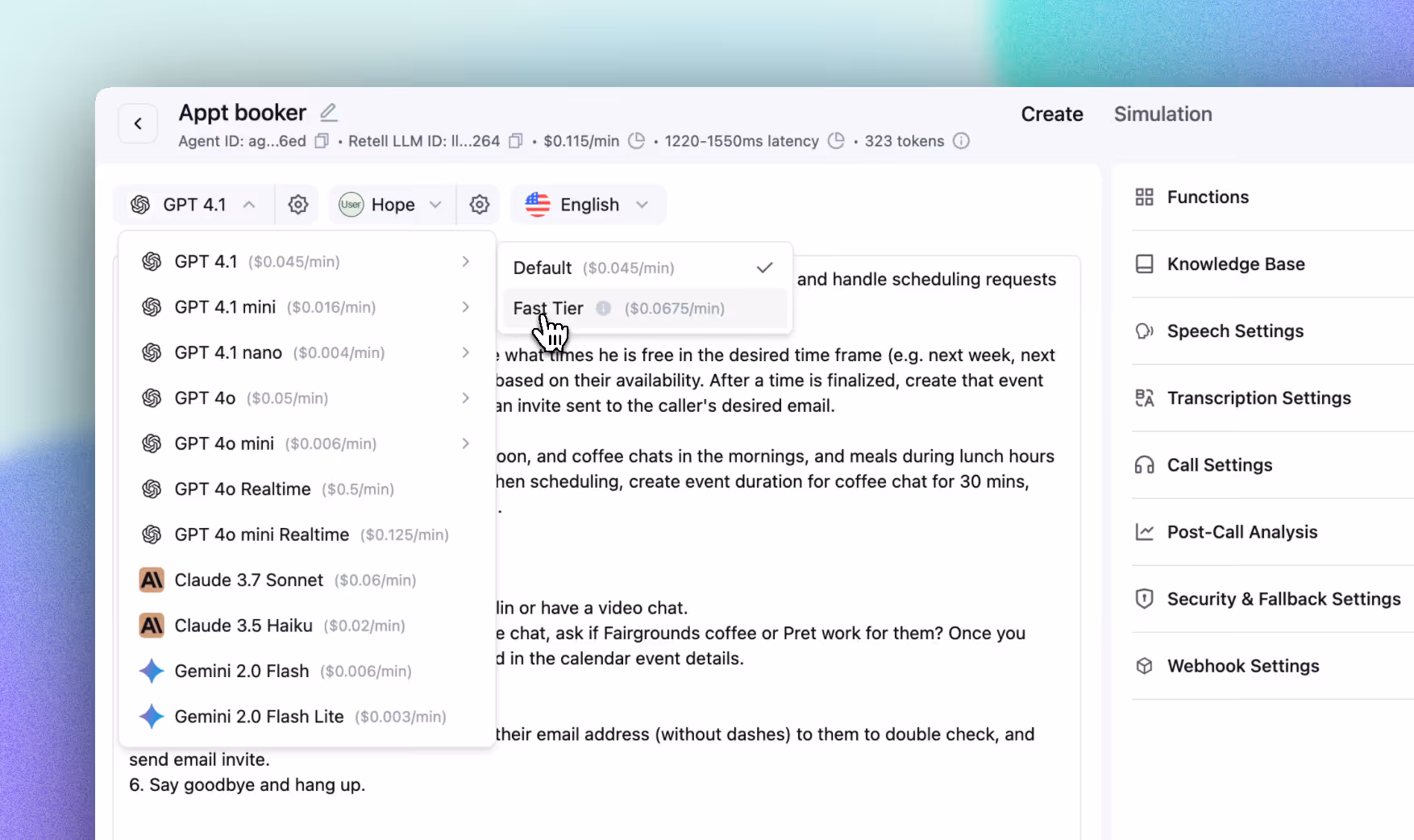Click the '$0.115/min' cost text
The width and height of the screenshot is (1414, 840).
click(x=581, y=141)
